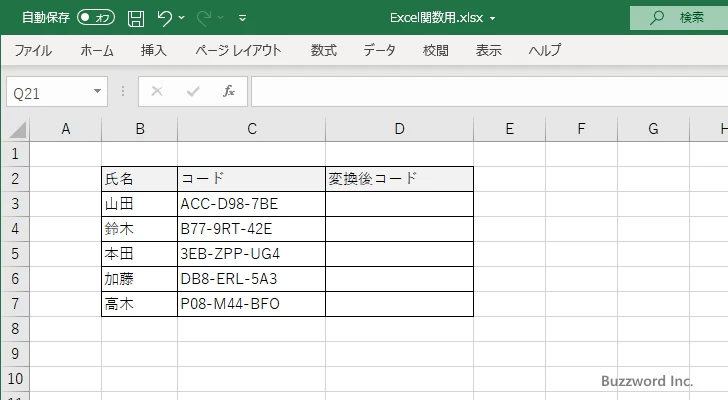Open the ページ レイアウト tab
The image size is (728, 400).
(x=238, y=50)
